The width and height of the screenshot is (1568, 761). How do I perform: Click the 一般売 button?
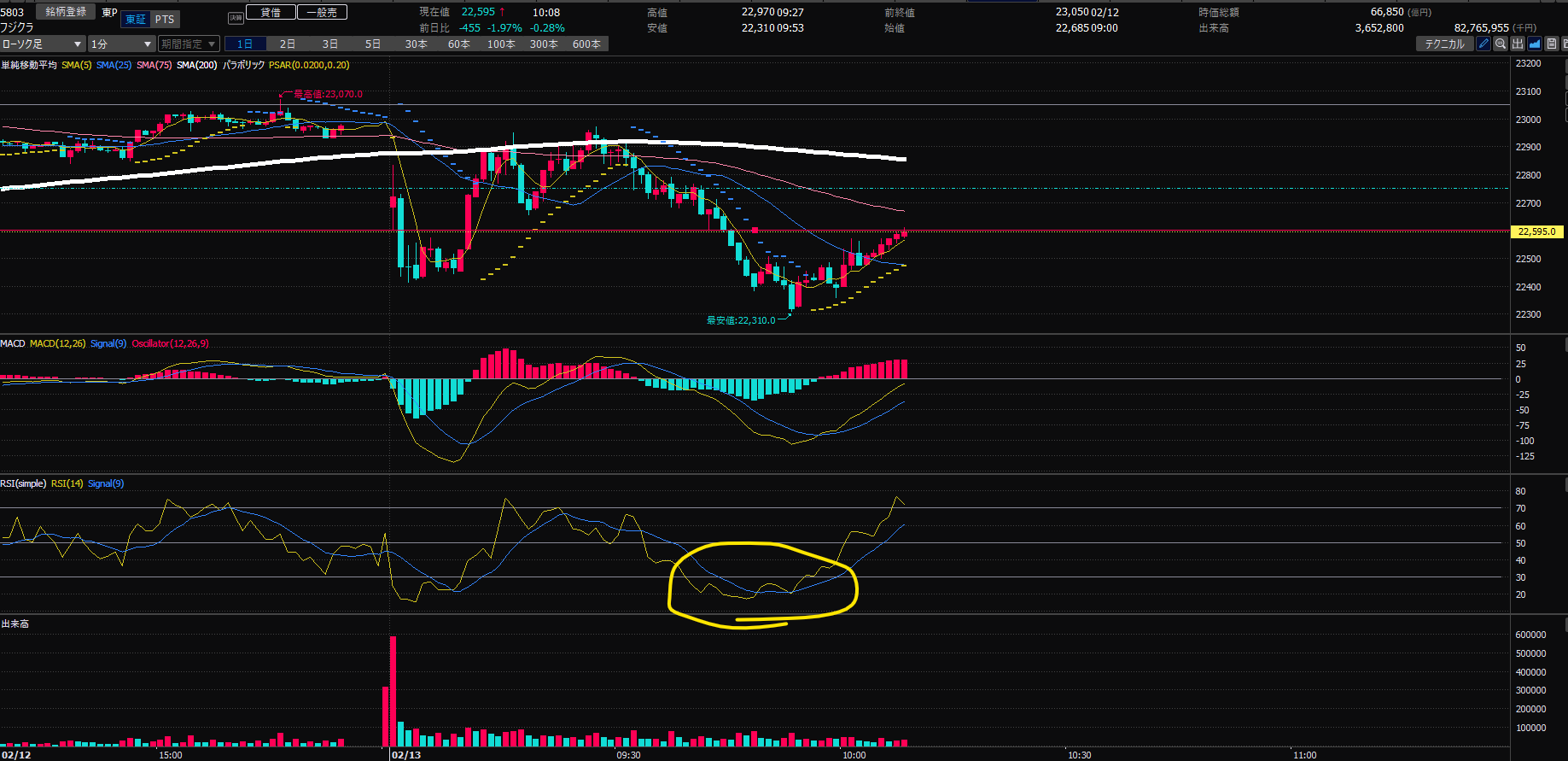coord(322,12)
